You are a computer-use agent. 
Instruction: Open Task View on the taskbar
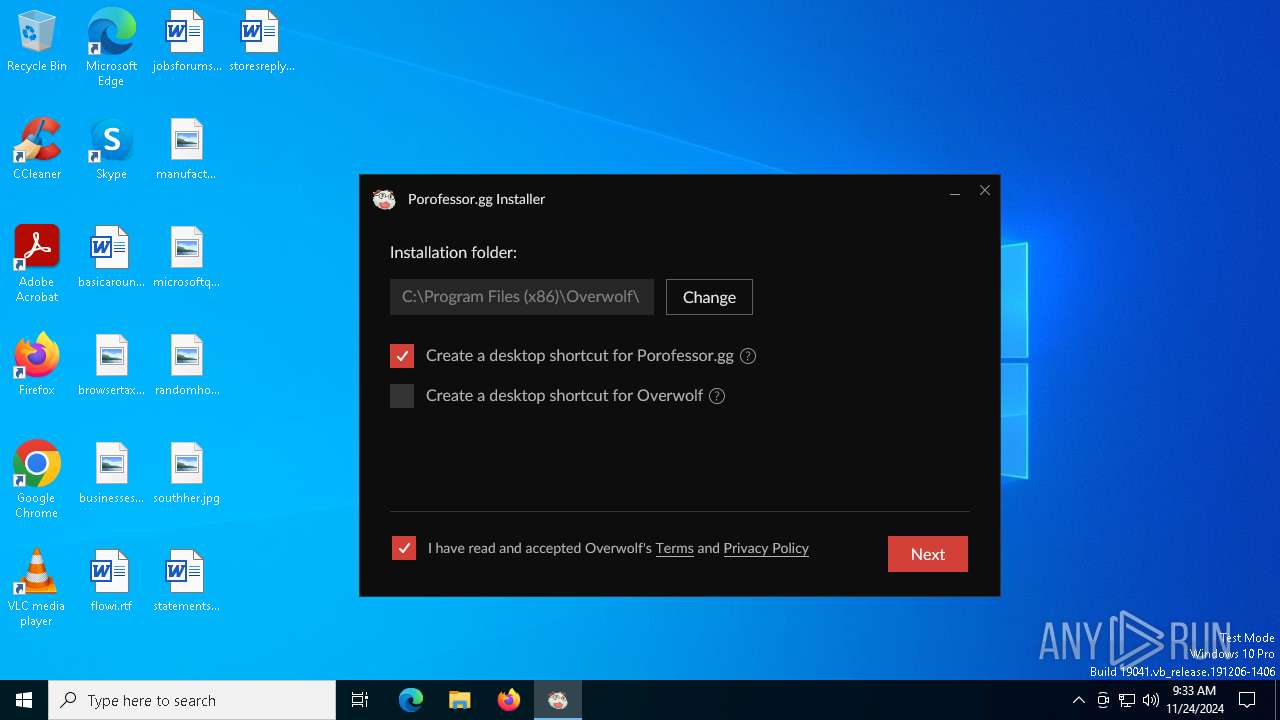click(360, 700)
